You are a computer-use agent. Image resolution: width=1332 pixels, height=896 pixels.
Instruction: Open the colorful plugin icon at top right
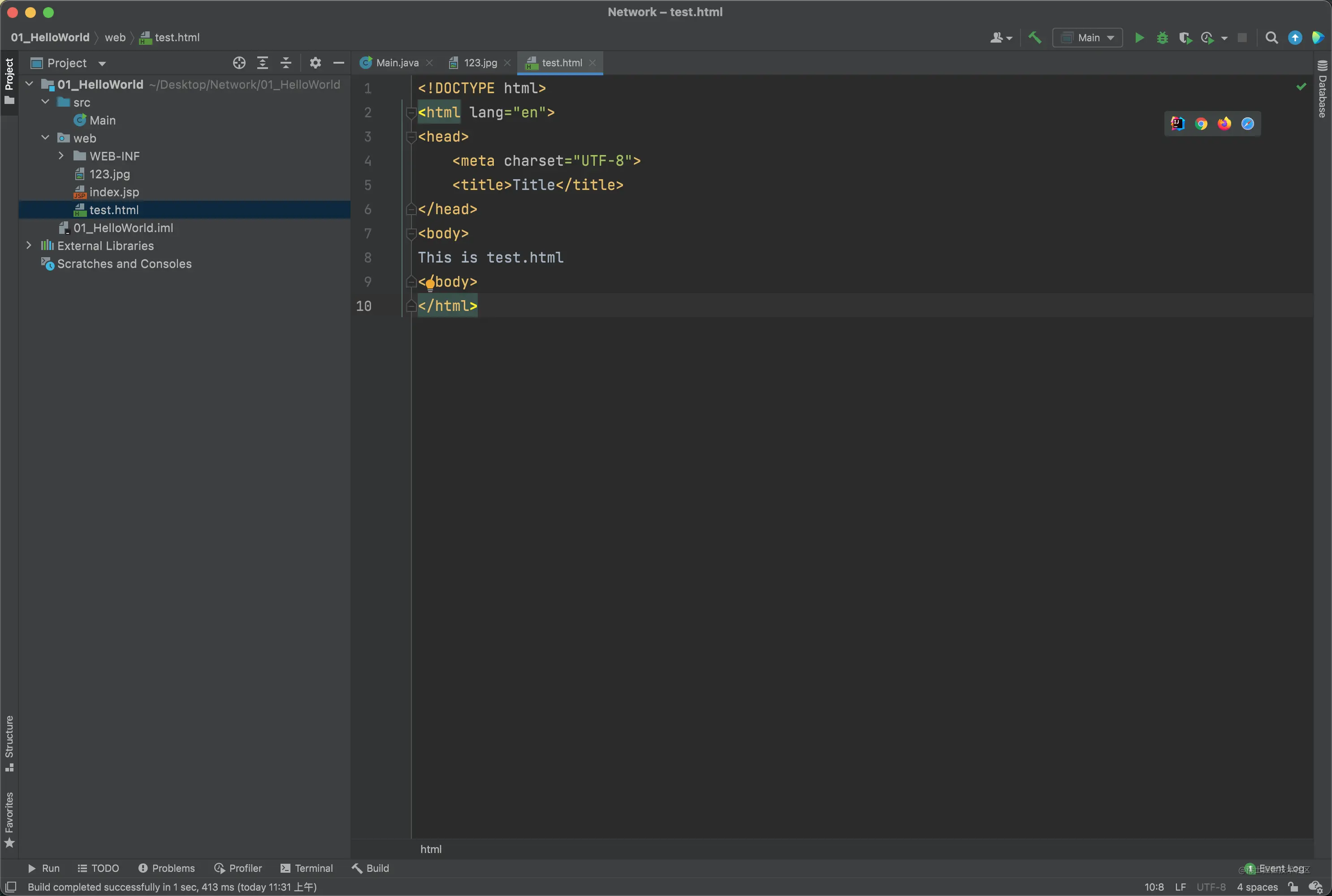coord(1318,38)
